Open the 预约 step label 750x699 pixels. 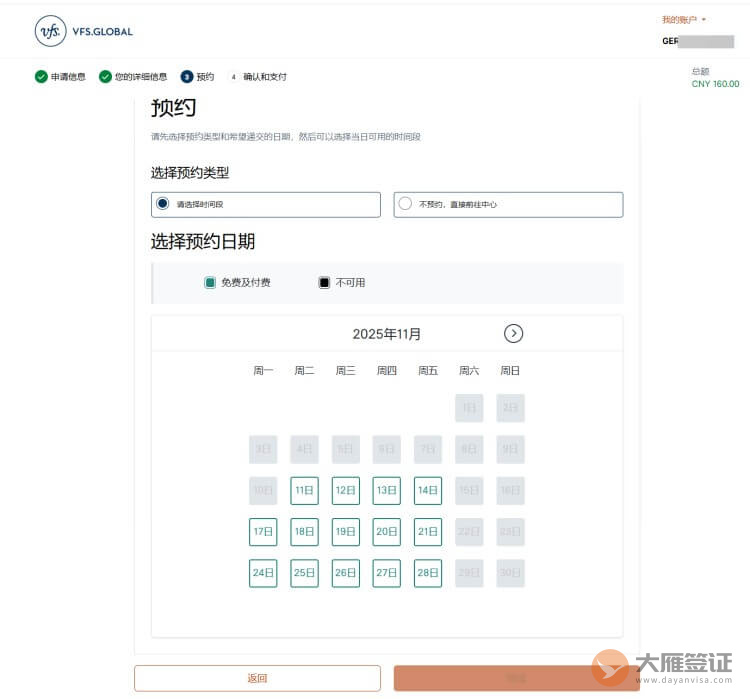pyautogui.click(x=205, y=77)
